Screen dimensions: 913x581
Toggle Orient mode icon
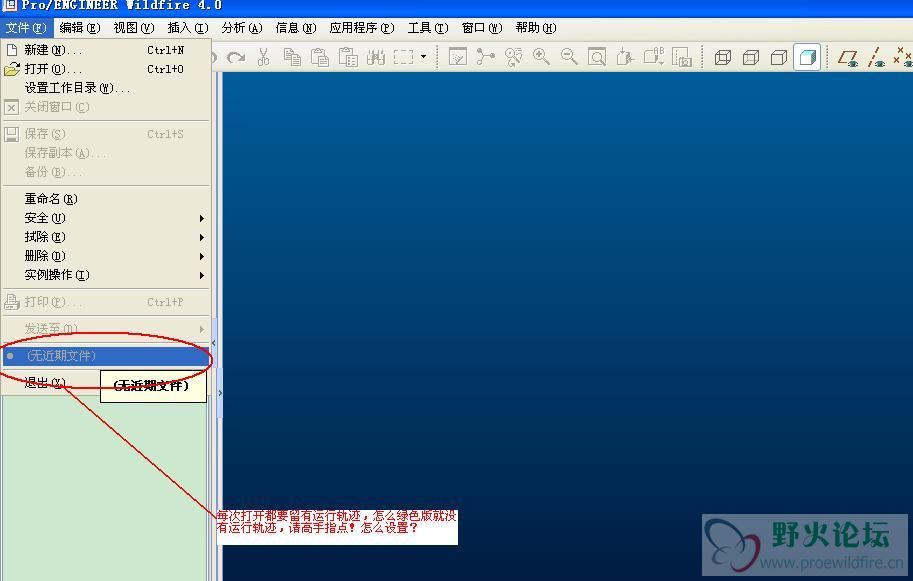pyautogui.click(x=513, y=57)
